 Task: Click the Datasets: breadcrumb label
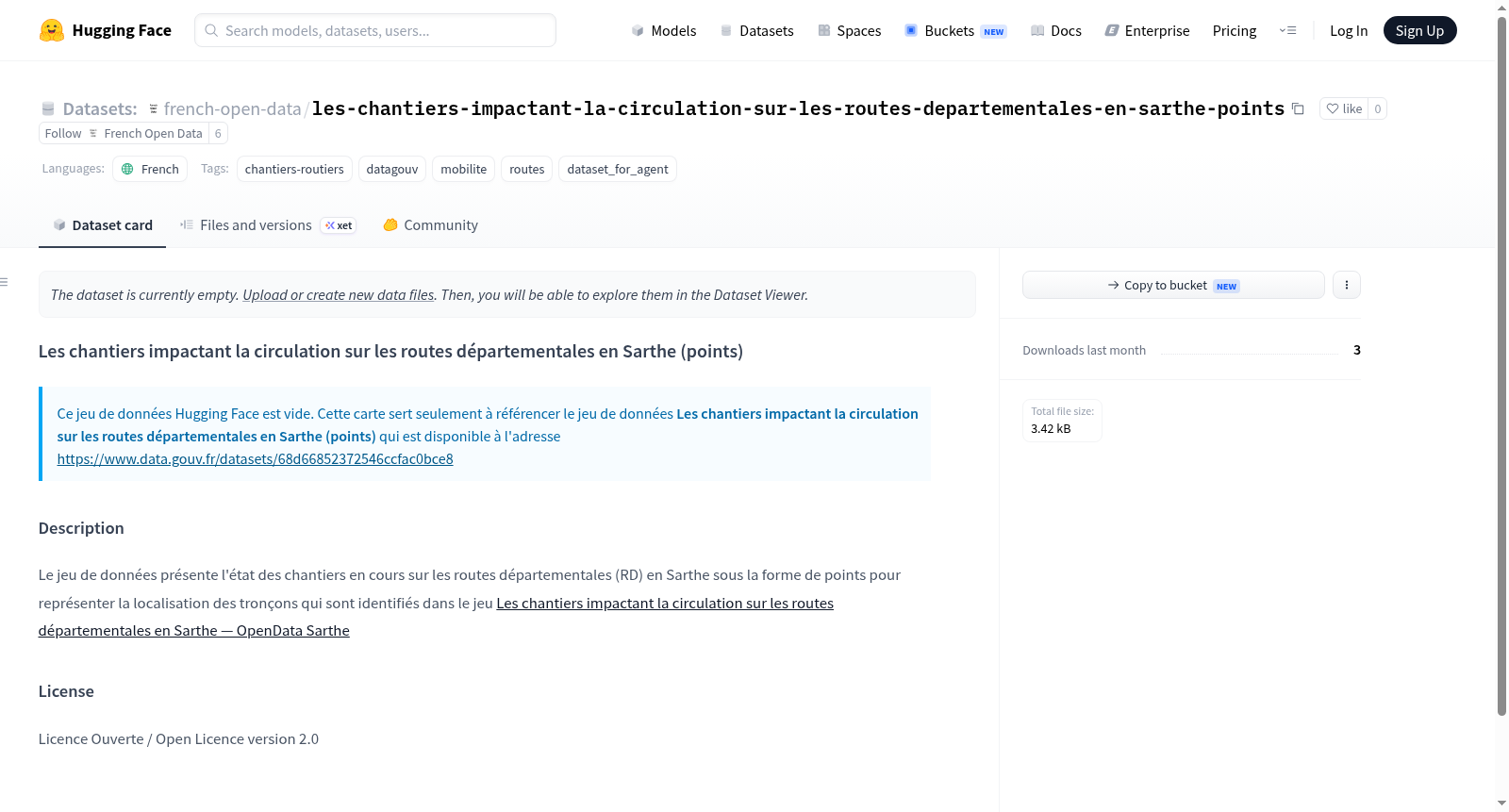tap(100, 108)
